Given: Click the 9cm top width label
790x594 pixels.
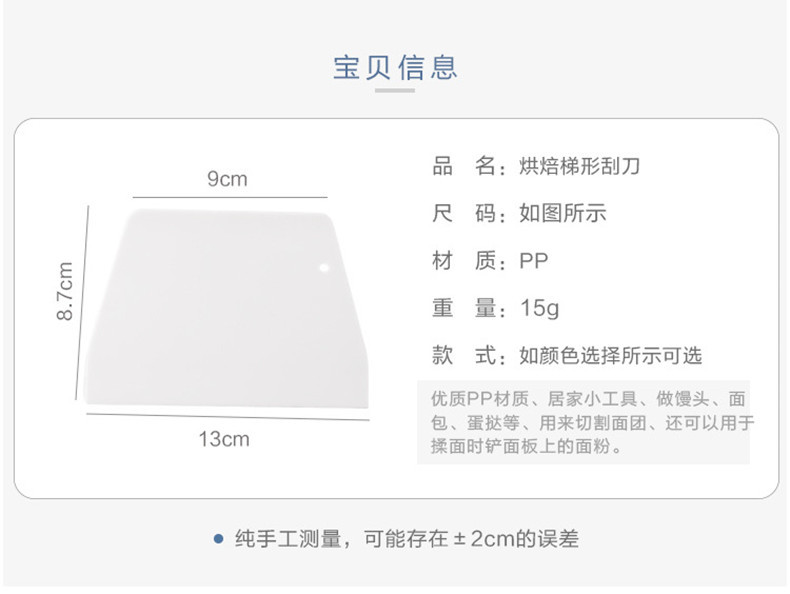Looking at the screenshot, I should click(227, 179).
